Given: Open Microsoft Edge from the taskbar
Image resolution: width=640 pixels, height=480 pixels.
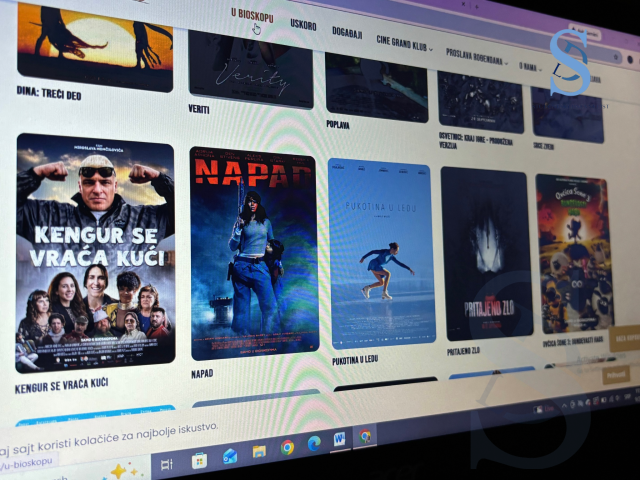Looking at the screenshot, I should click(314, 443).
